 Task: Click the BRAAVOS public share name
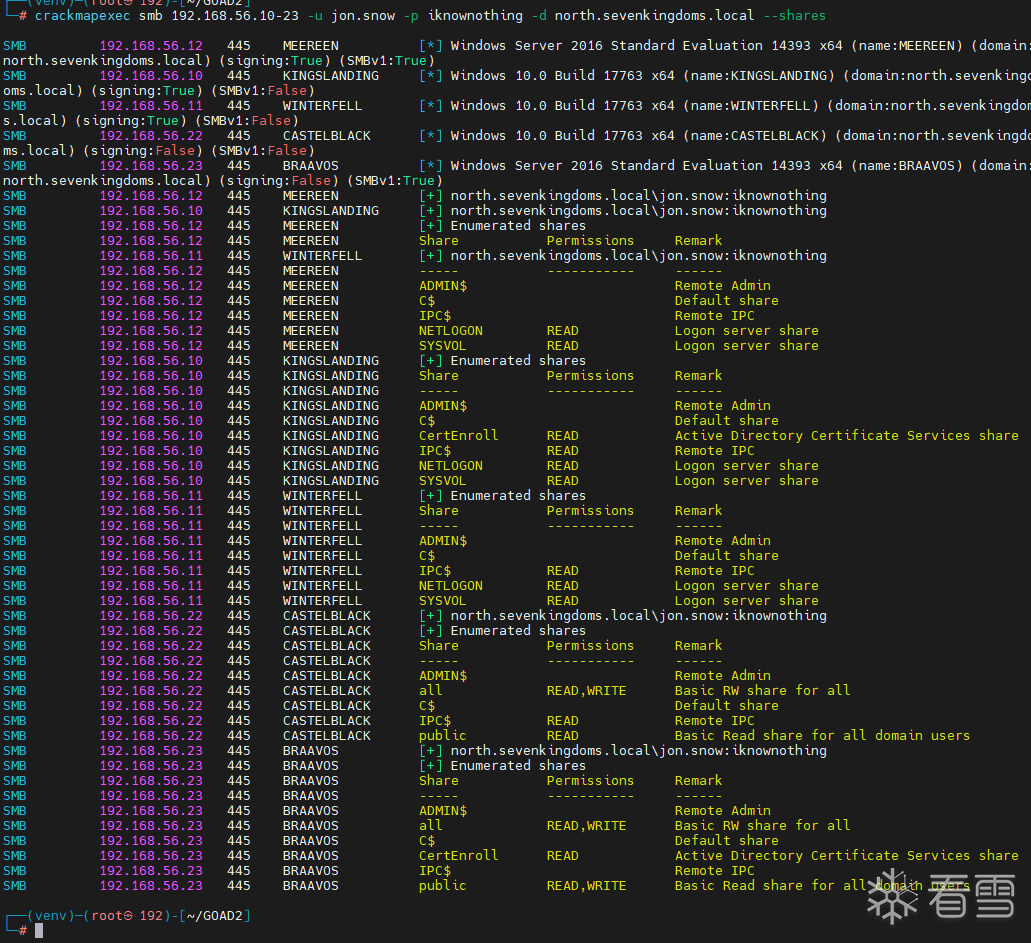(x=442, y=885)
